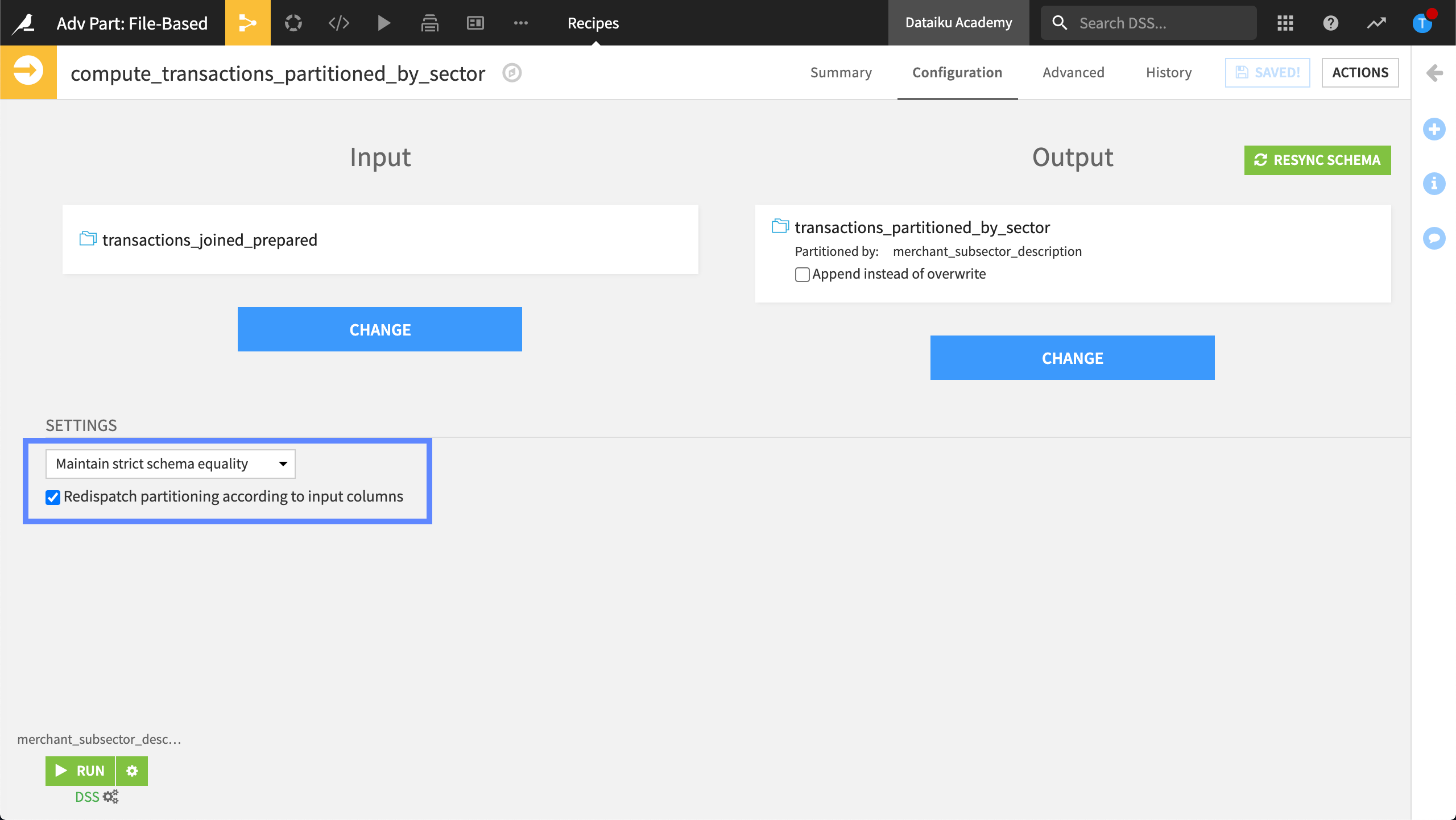Click the user profile avatar
Image resolution: width=1456 pixels, height=820 pixels.
click(x=1422, y=23)
